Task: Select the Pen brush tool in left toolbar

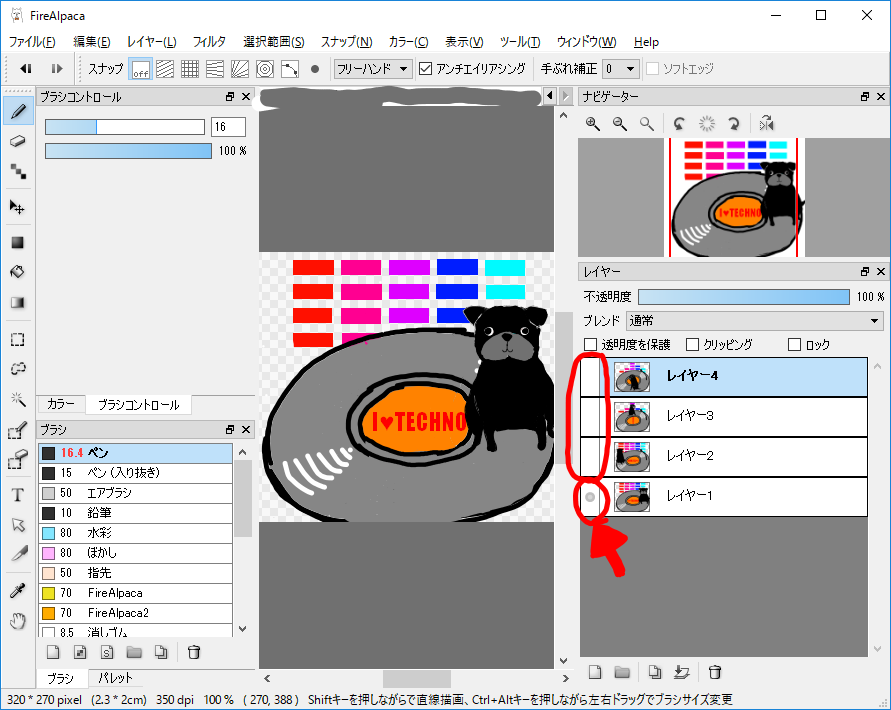Action: (x=18, y=111)
